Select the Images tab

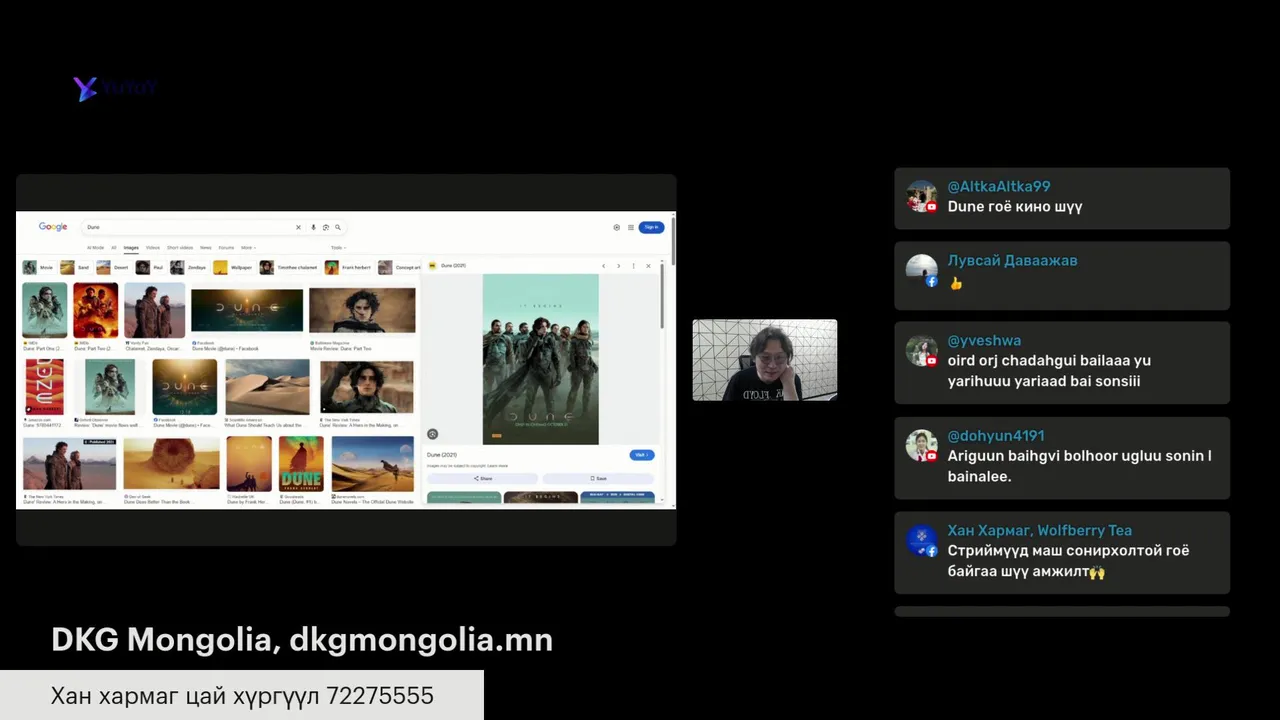131,247
